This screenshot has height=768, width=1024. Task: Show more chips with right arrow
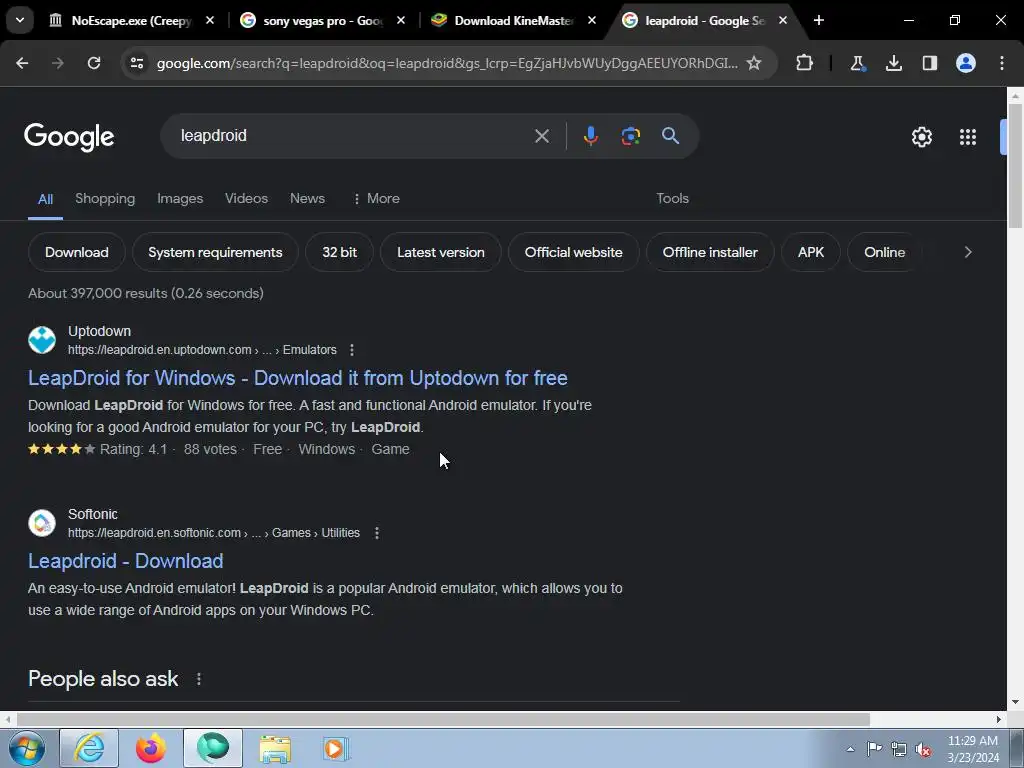(x=968, y=252)
